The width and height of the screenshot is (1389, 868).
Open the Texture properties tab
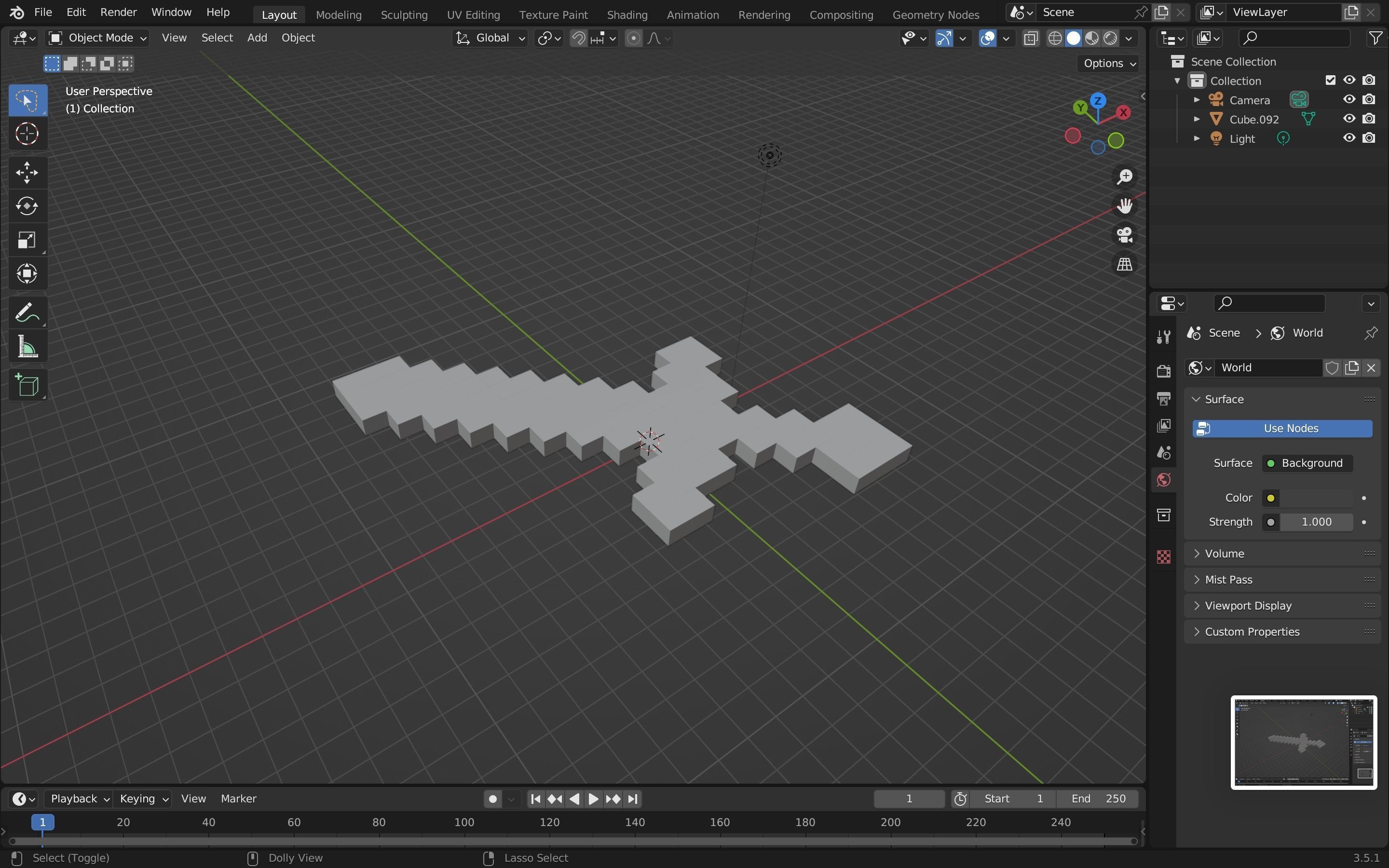point(1163,557)
